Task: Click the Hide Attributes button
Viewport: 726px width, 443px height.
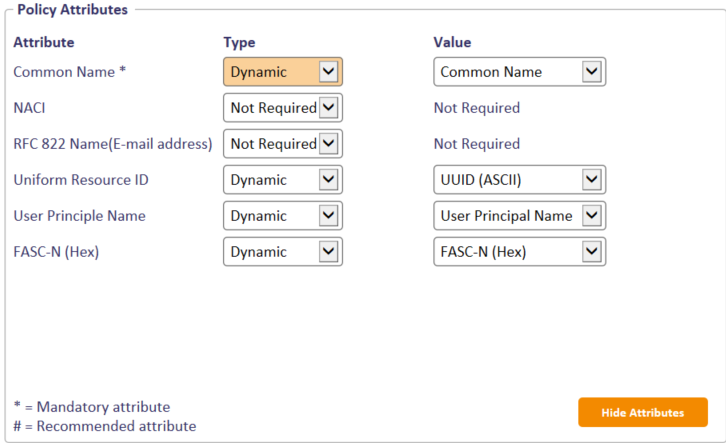Action: point(642,412)
